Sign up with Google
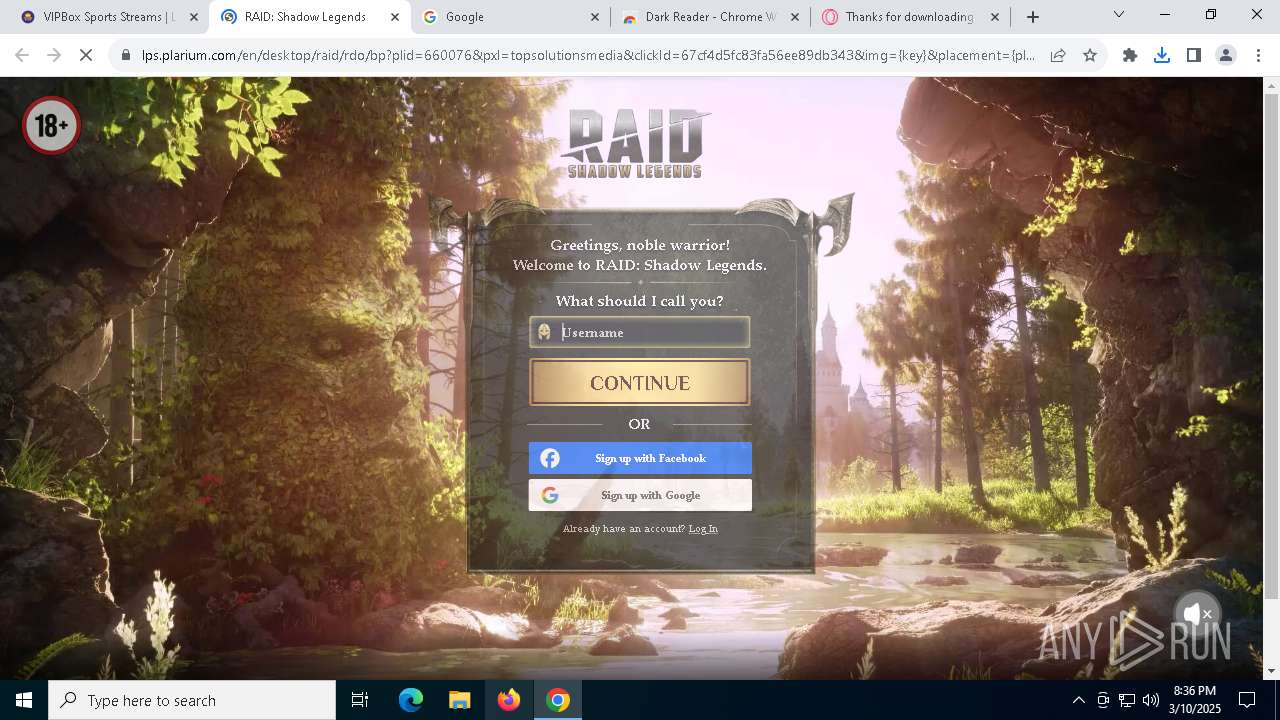Image resolution: width=1280 pixels, height=720 pixels. (640, 495)
